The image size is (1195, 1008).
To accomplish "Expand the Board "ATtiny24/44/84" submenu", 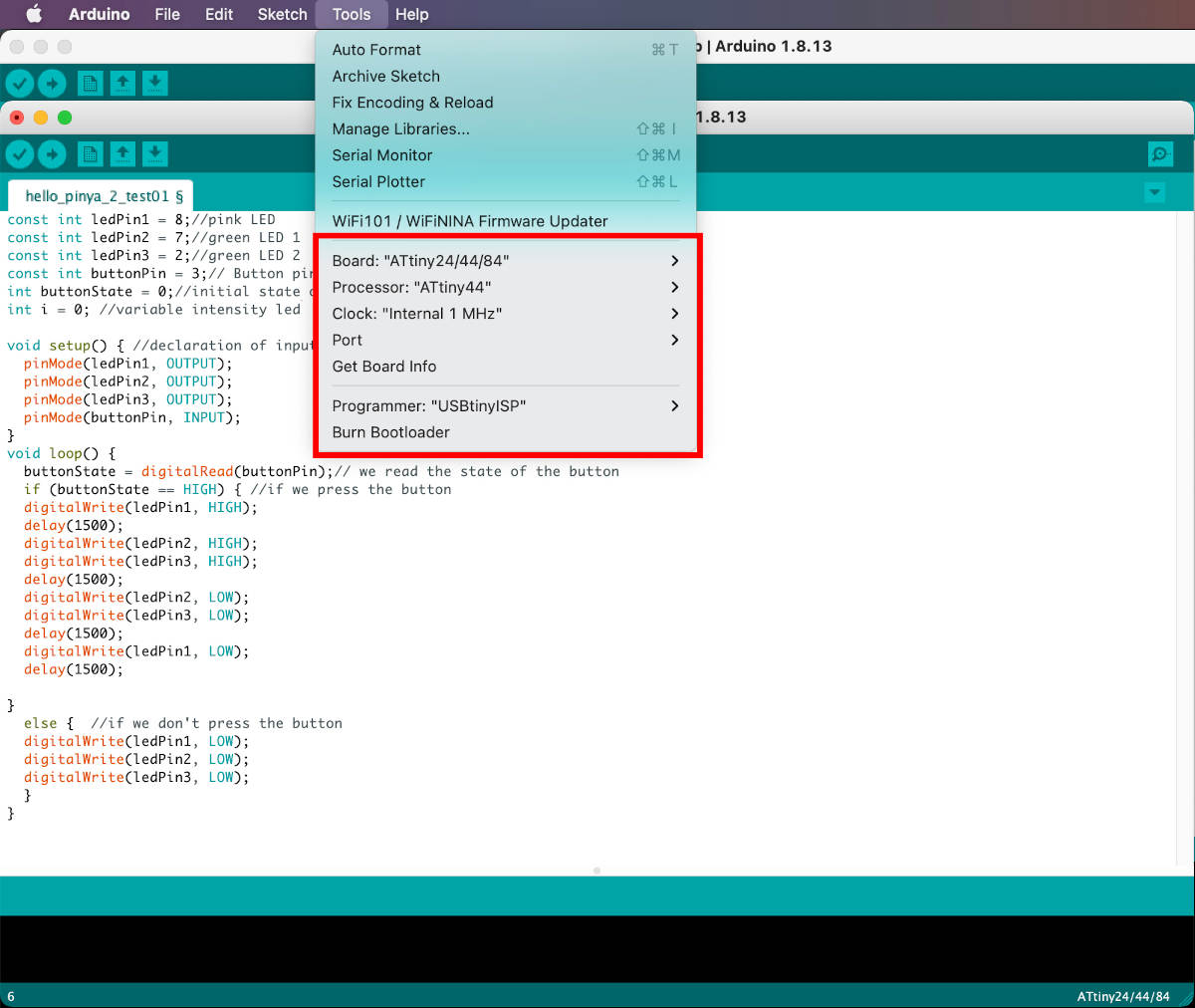I will click(x=506, y=260).
